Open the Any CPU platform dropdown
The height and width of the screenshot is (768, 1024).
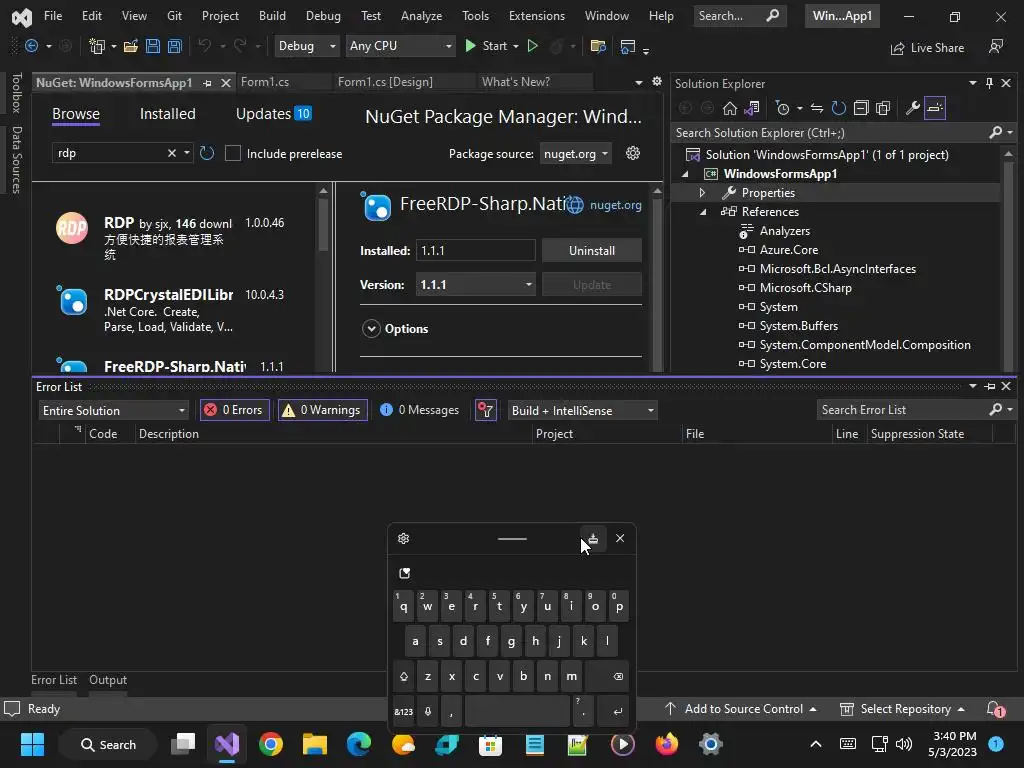pyautogui.click(x=400, y=46)
